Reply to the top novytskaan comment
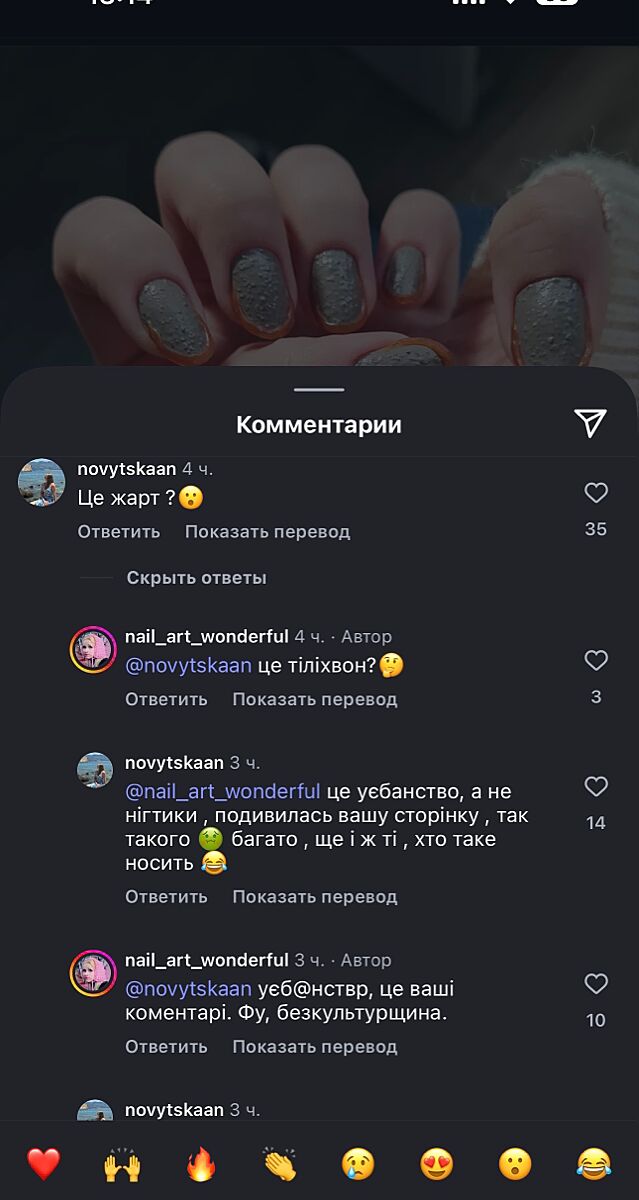 click(119, 531)
